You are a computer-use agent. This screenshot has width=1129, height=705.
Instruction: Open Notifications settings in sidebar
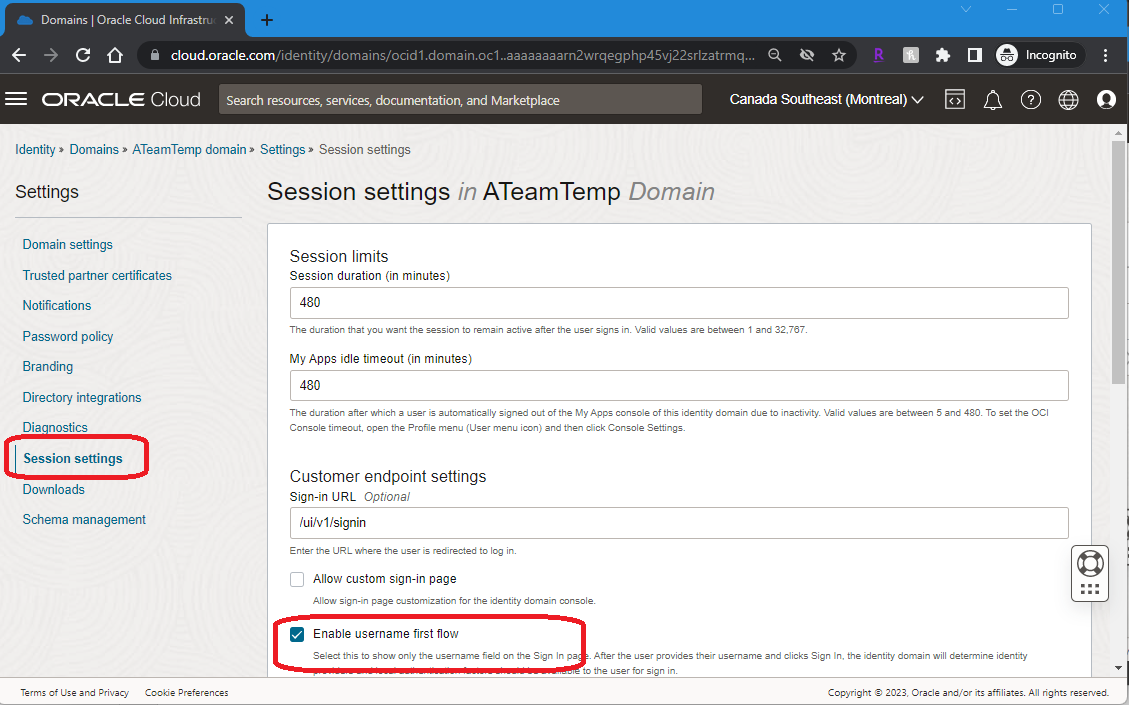click(x=57, y=305)
